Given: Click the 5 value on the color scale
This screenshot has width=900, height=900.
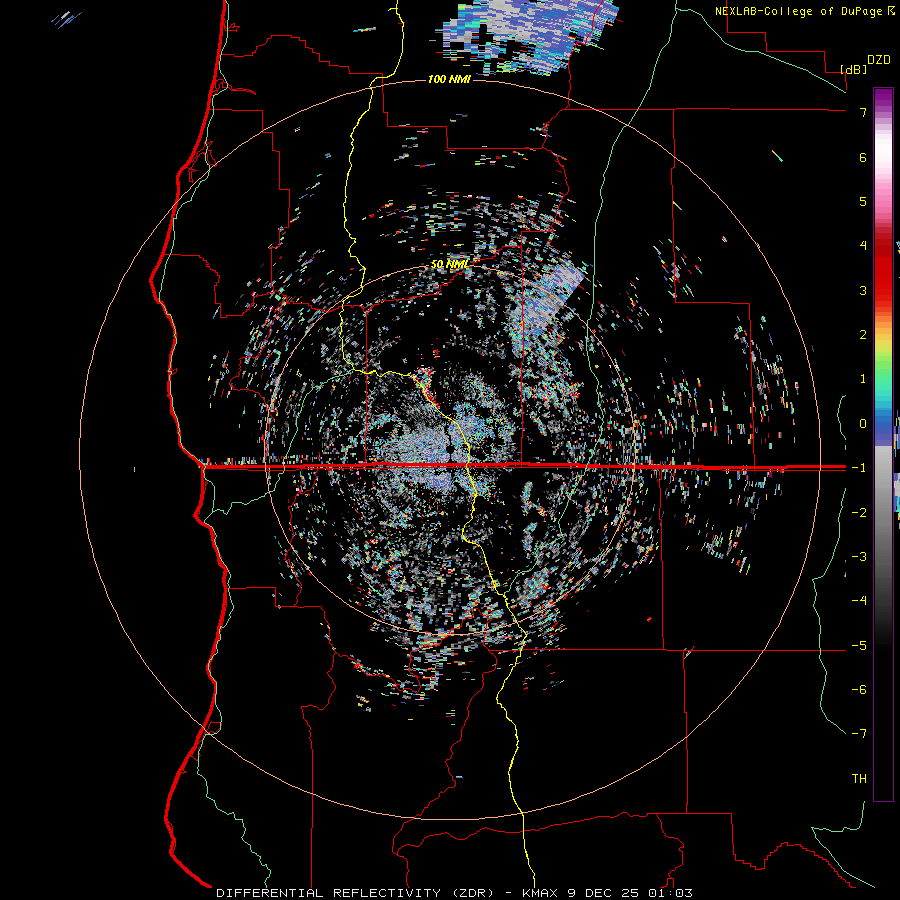Looking at the screenshot, I should point(863,201).
